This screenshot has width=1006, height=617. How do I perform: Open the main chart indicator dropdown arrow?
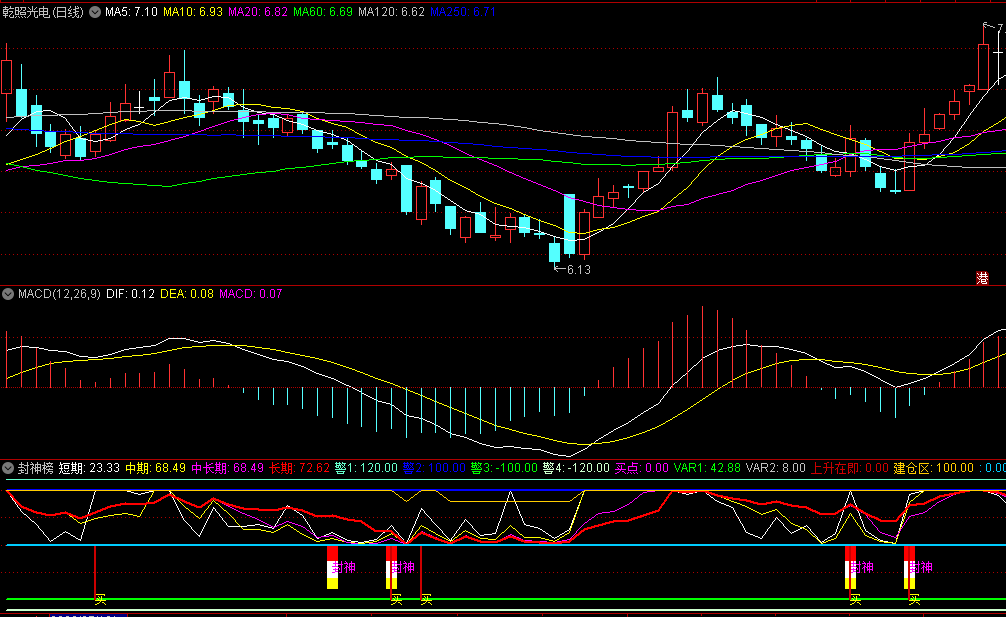(x=95, y=12)
